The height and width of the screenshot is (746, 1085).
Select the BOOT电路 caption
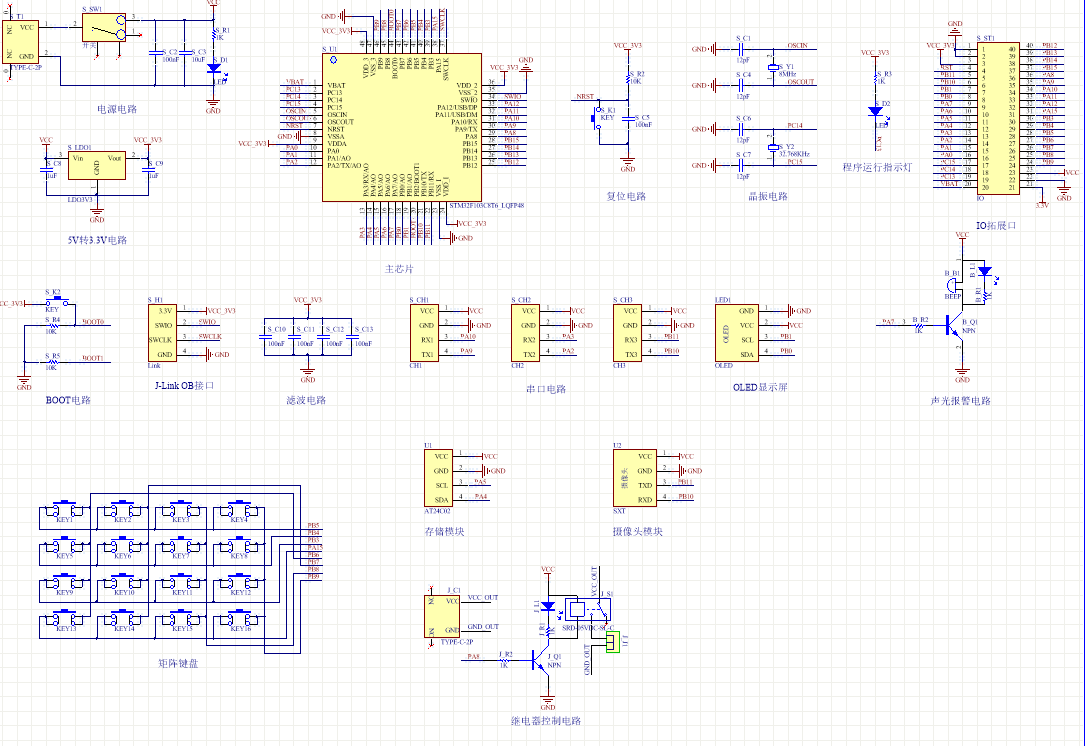pyautogui.click(x=68, y=400)
